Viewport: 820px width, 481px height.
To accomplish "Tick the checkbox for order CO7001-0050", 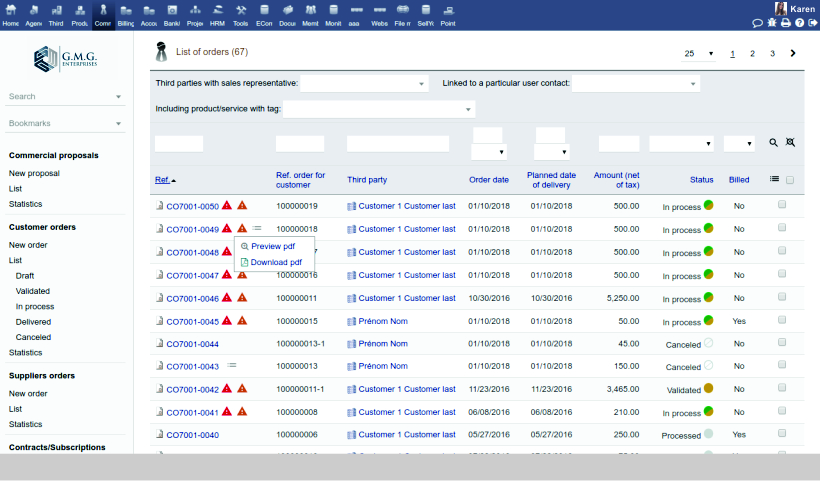I will (782, 204).
